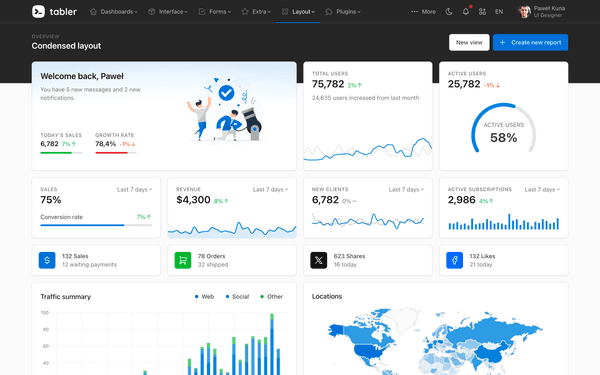Click the $4,300 revenue value

pos(193,200)
